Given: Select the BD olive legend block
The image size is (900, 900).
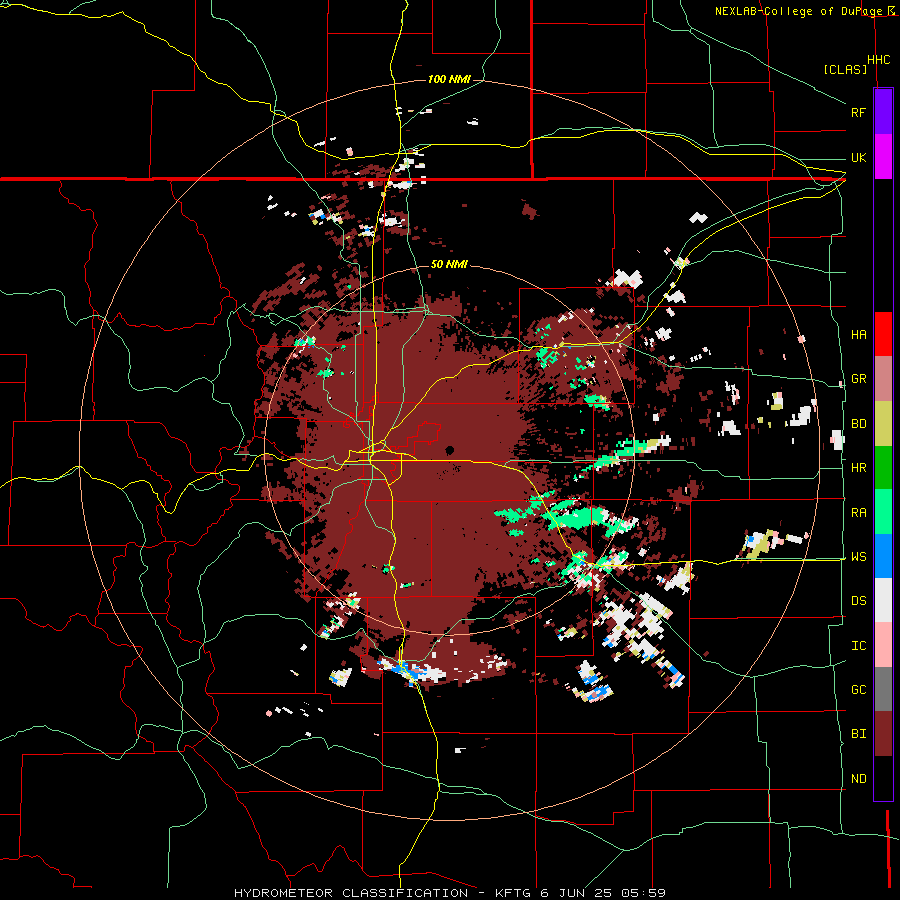Looking at the screenshot, I should click(883, 424).
